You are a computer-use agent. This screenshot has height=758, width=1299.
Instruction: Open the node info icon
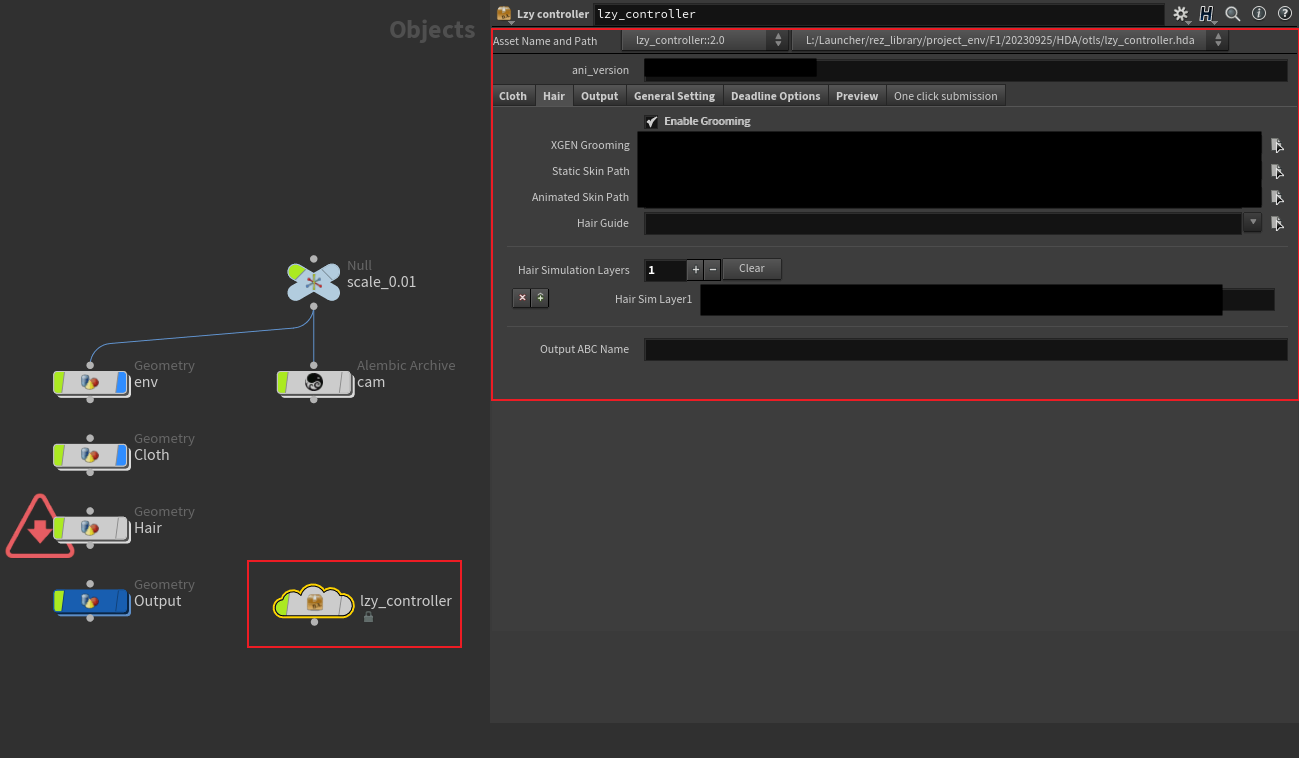coord(1259,14)
